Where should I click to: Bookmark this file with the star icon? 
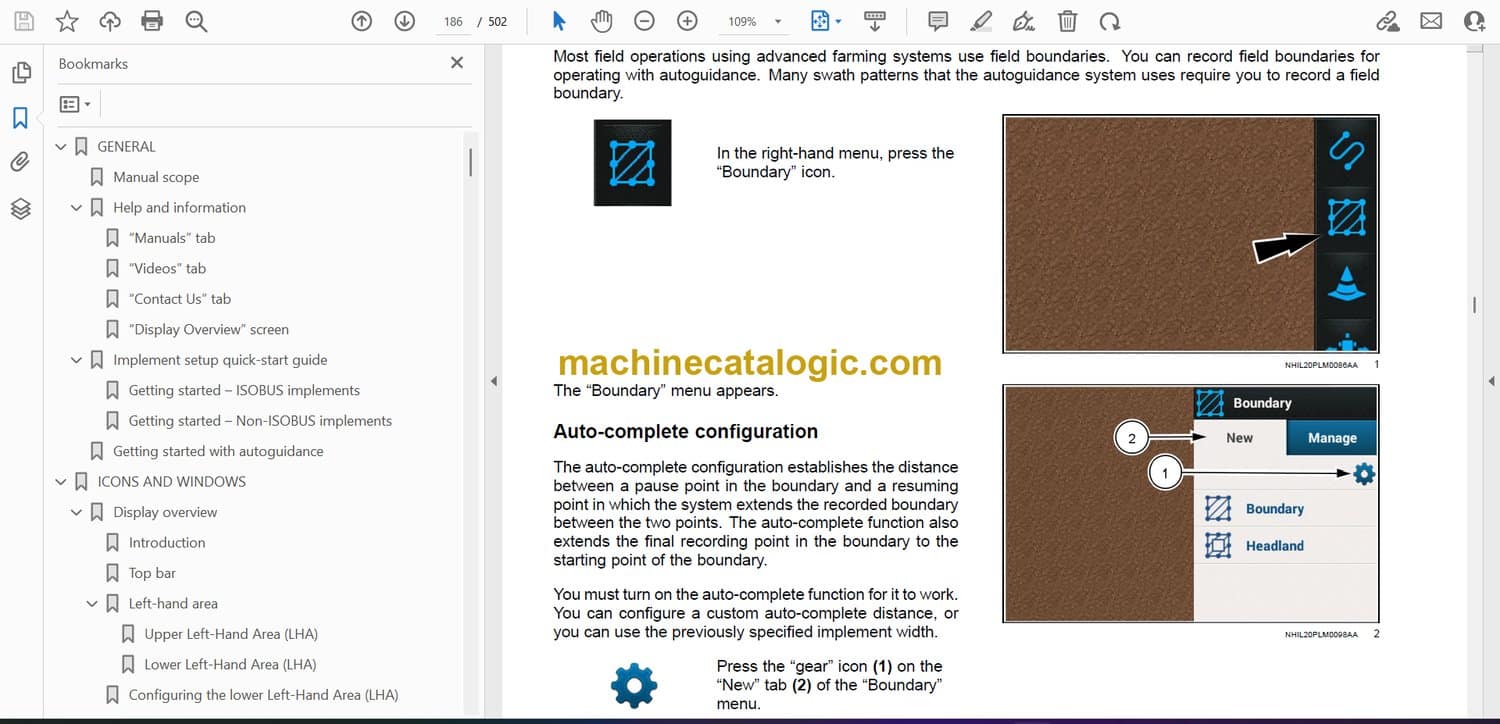pos(66,21)
